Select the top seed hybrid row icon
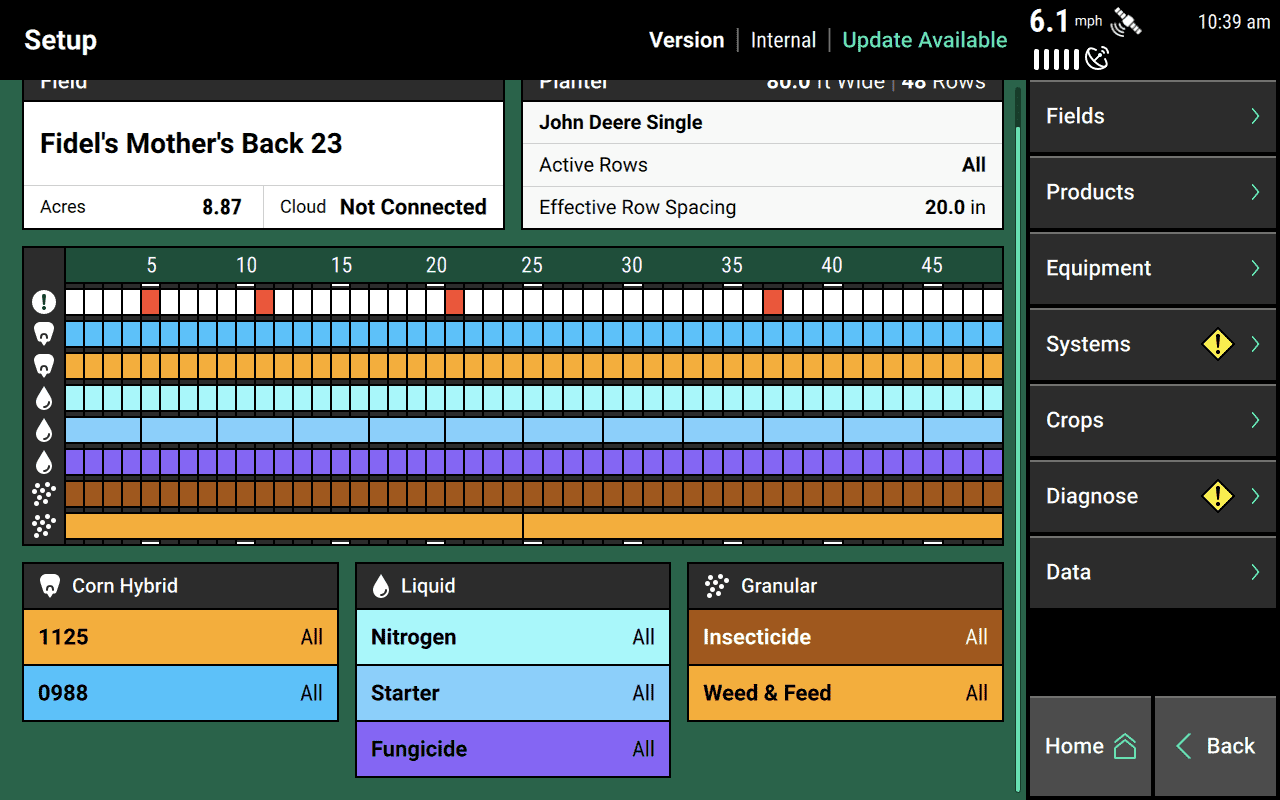 coord(43,332)
